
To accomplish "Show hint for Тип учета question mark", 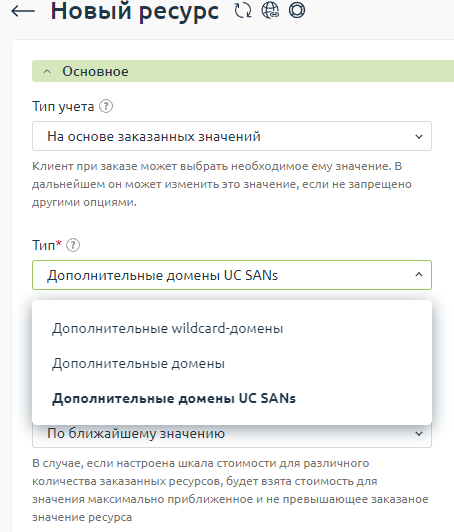I will 106,106.
